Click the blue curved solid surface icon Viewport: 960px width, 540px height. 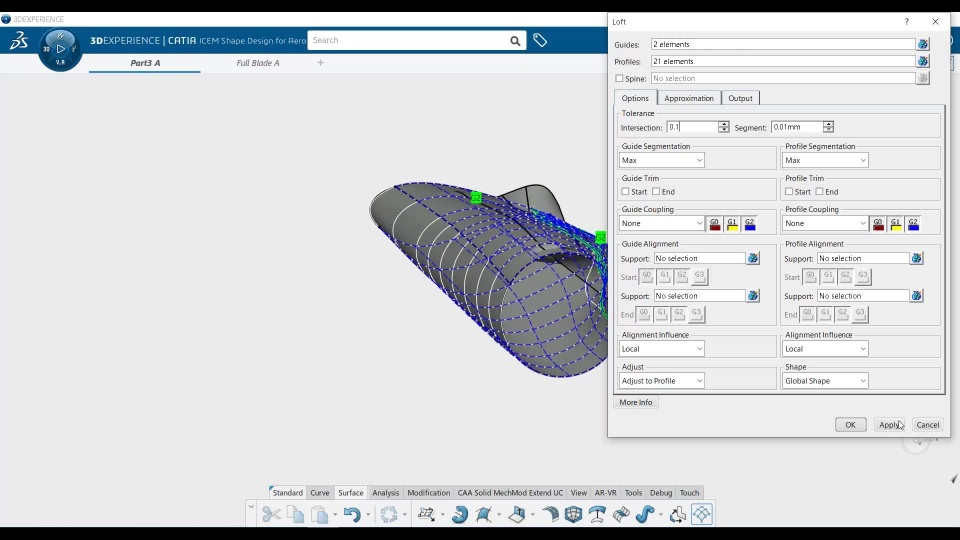[x=460, y=514]
